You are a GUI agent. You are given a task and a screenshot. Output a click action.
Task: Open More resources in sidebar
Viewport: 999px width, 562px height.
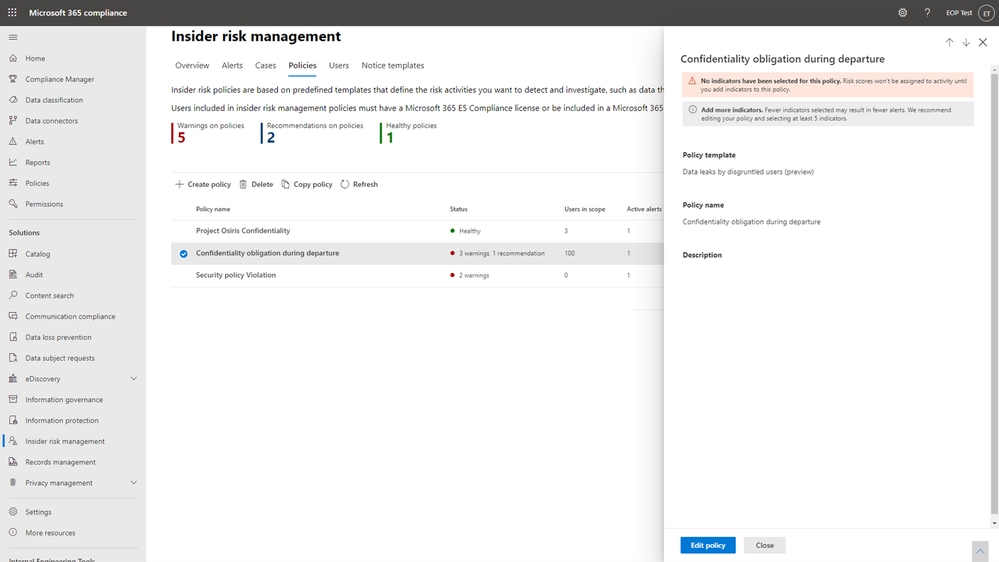coord(50,533)
